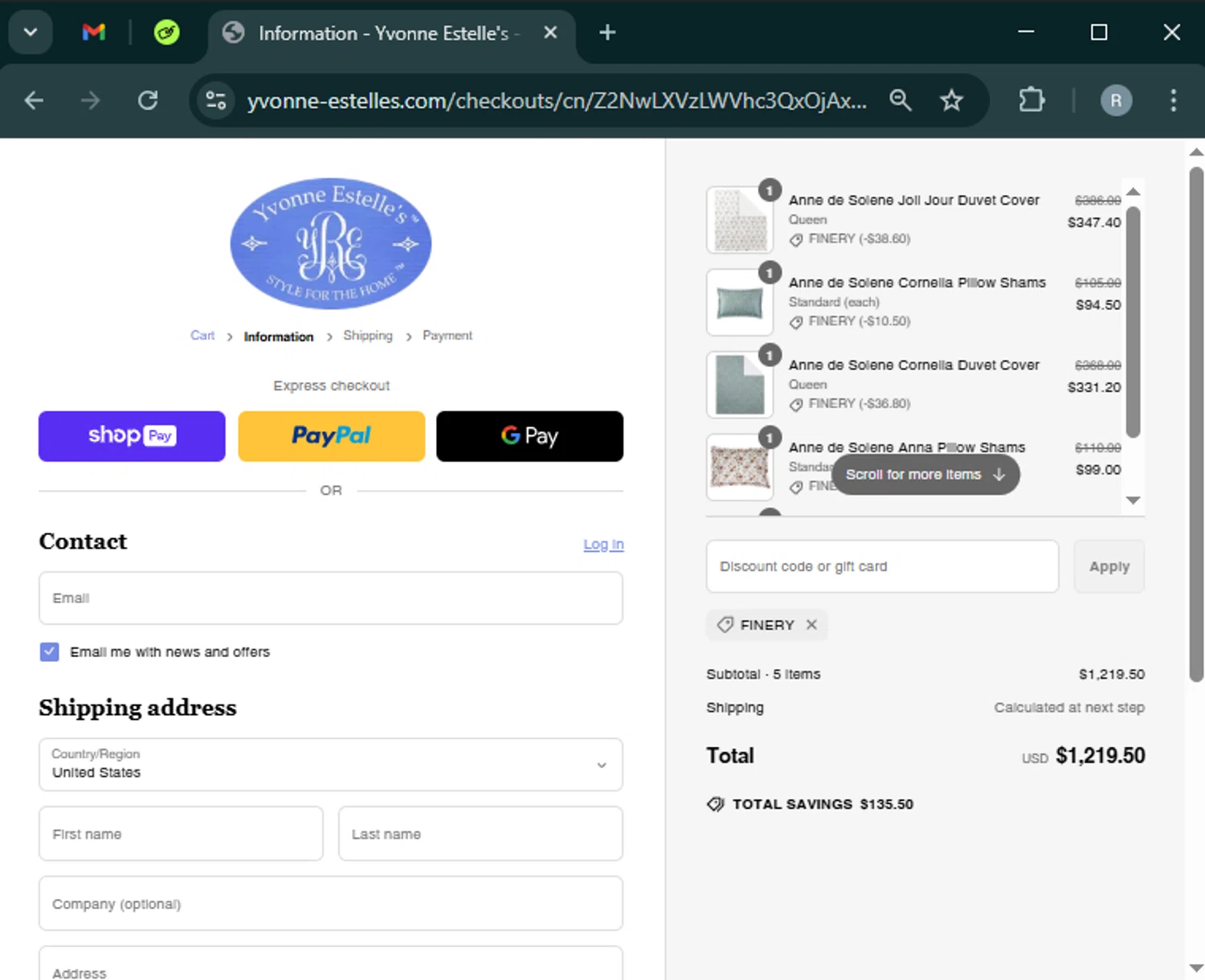Select the Information breadcrumb step
This screenshot has width=1205, height=980.
coord(279,337)
